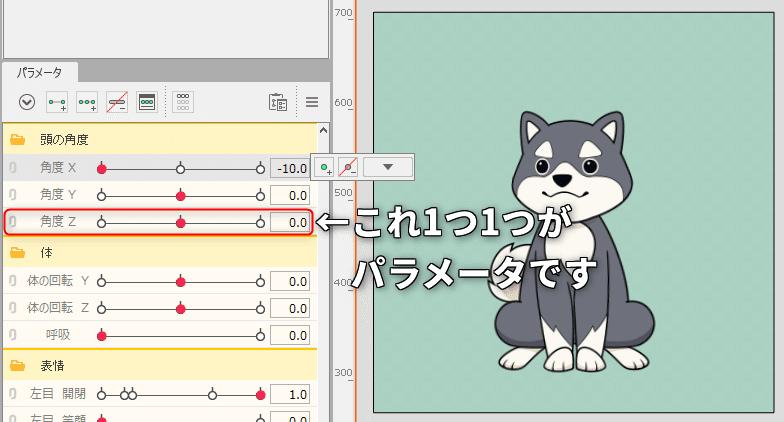Click the red key point on 左目 開閉 slider
This screenshot has width=784, height=422.
pos(260,396)
